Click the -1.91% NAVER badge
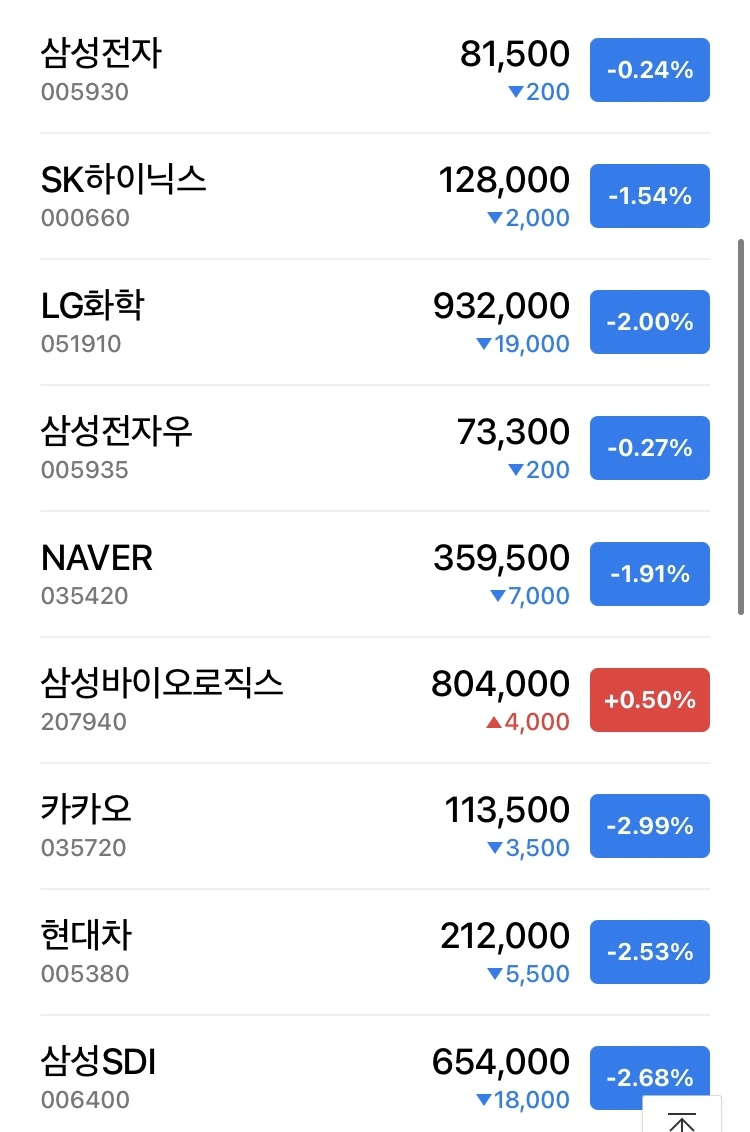This screenshot has width=750, height=1132. 650,574
